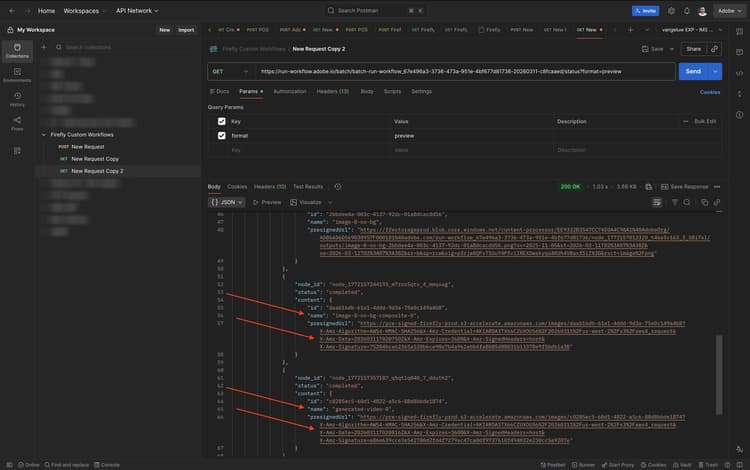
Task: Open Environments in the left sidebar
Action: (x=17, y=75)
